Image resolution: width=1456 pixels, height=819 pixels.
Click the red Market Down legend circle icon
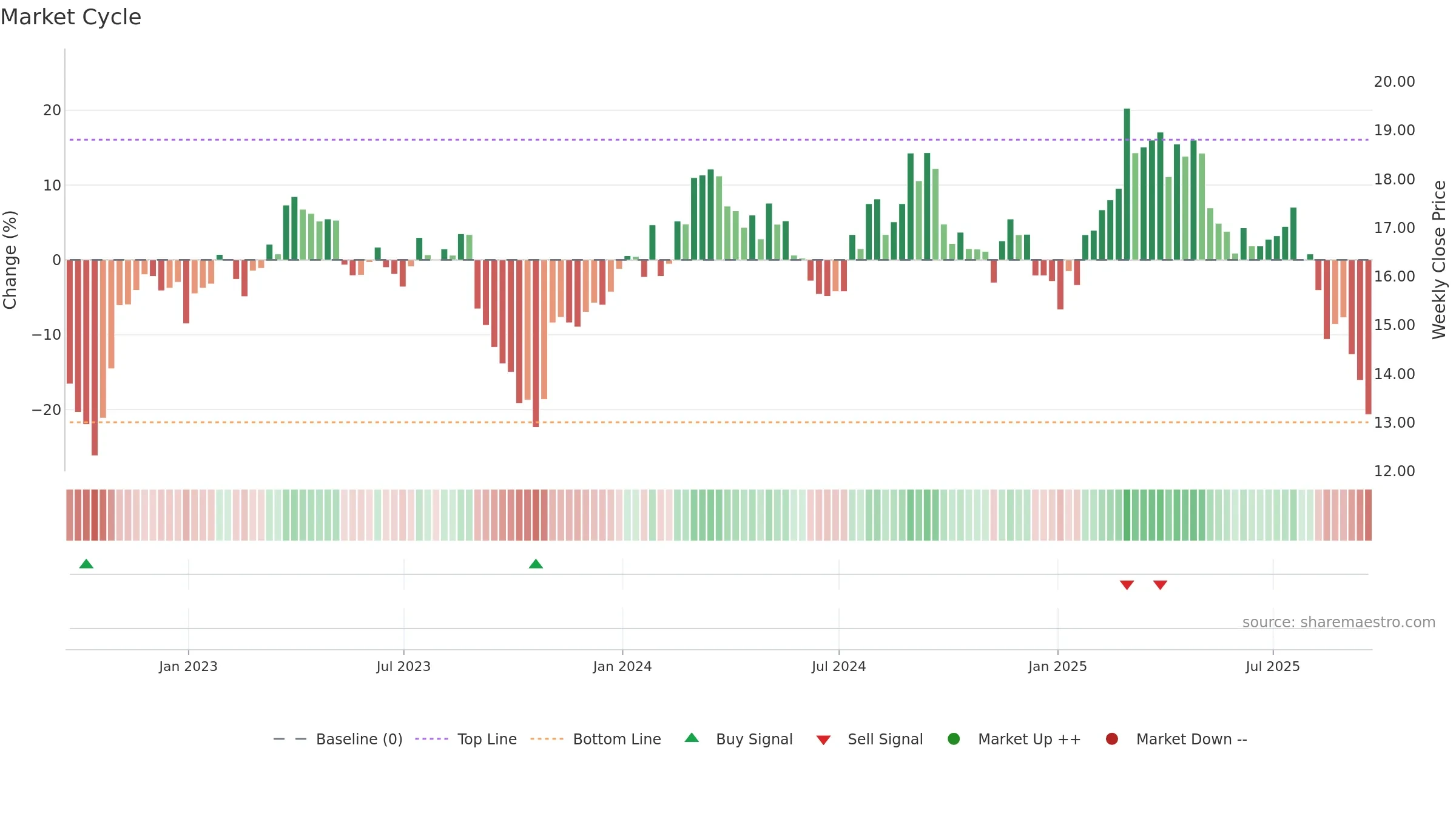[1112, 739]
